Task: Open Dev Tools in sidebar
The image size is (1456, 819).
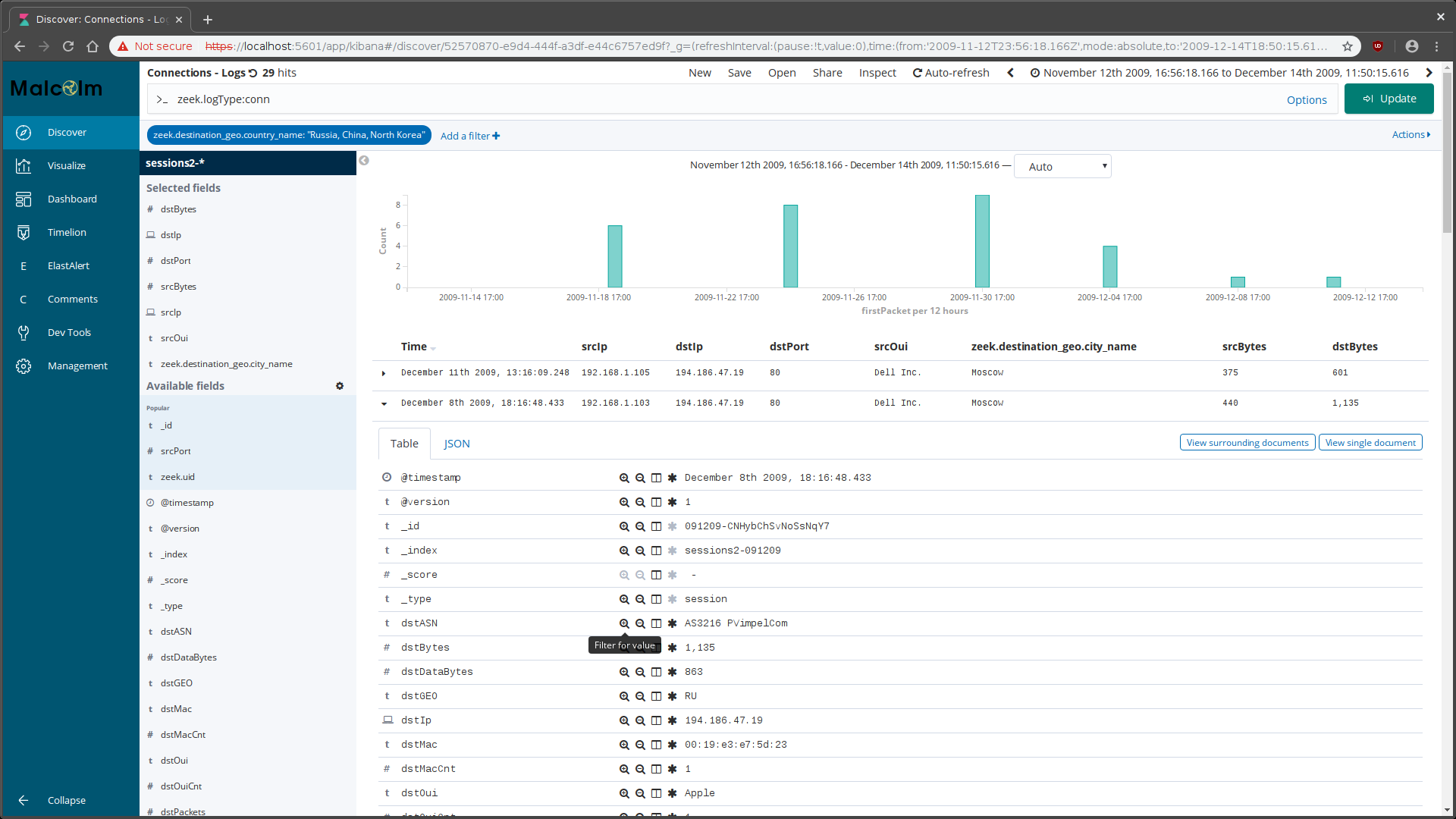Action: click(69, 332)
